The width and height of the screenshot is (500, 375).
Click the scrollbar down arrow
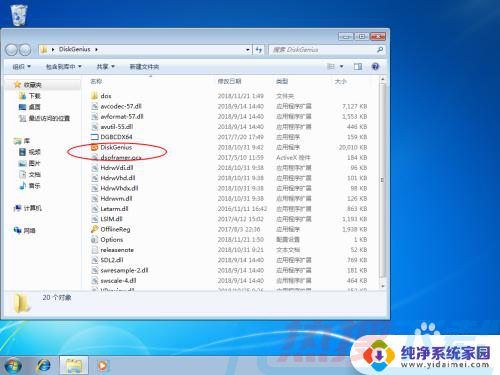(x=382, y=286)
